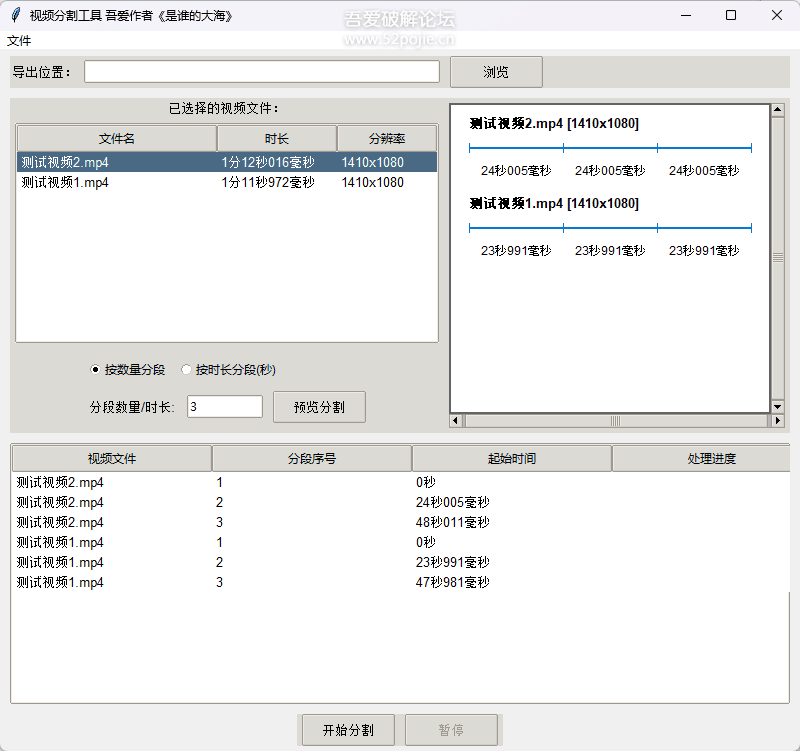Image resolution: width=800 pixels, height=751 pixels.
Task: Select 测试视频1.mp4 segment 1 row
Action: 400,542
